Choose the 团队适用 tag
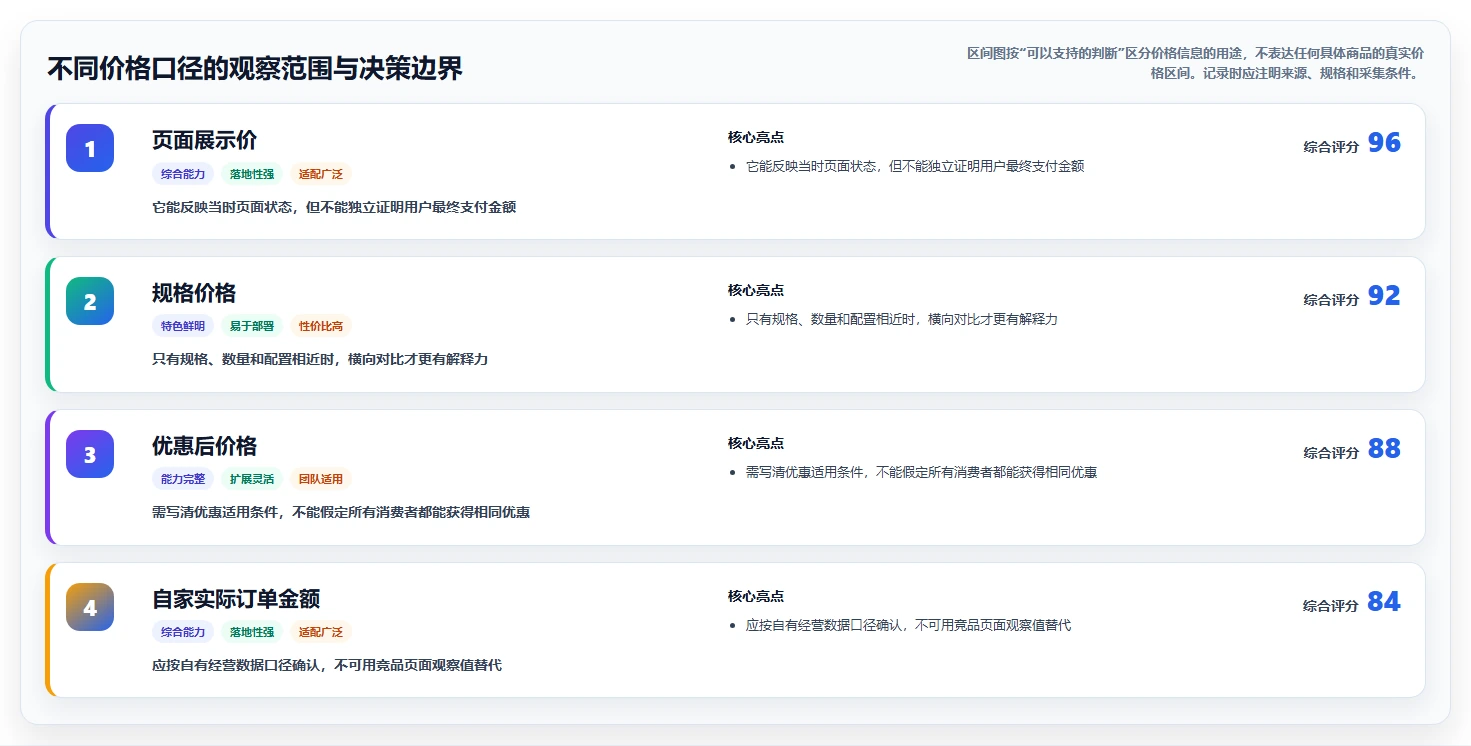1471x746 pixels. point(321,479)
